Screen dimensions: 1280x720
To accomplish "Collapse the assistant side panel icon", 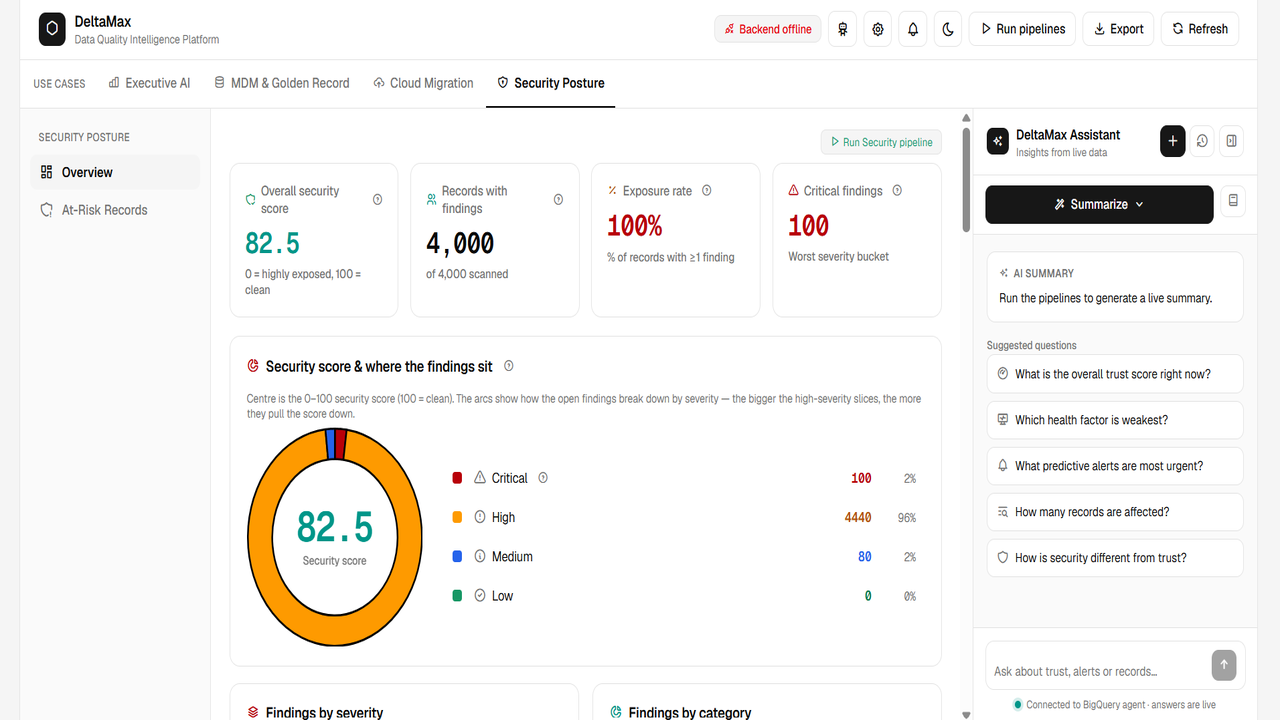I will 1232,142.
